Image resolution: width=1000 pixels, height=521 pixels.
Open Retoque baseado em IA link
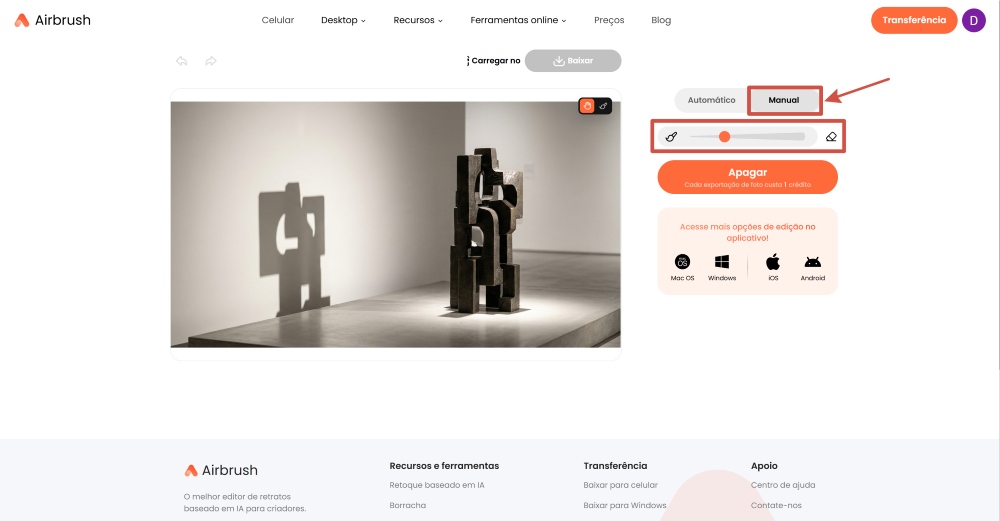click(437, 485)
